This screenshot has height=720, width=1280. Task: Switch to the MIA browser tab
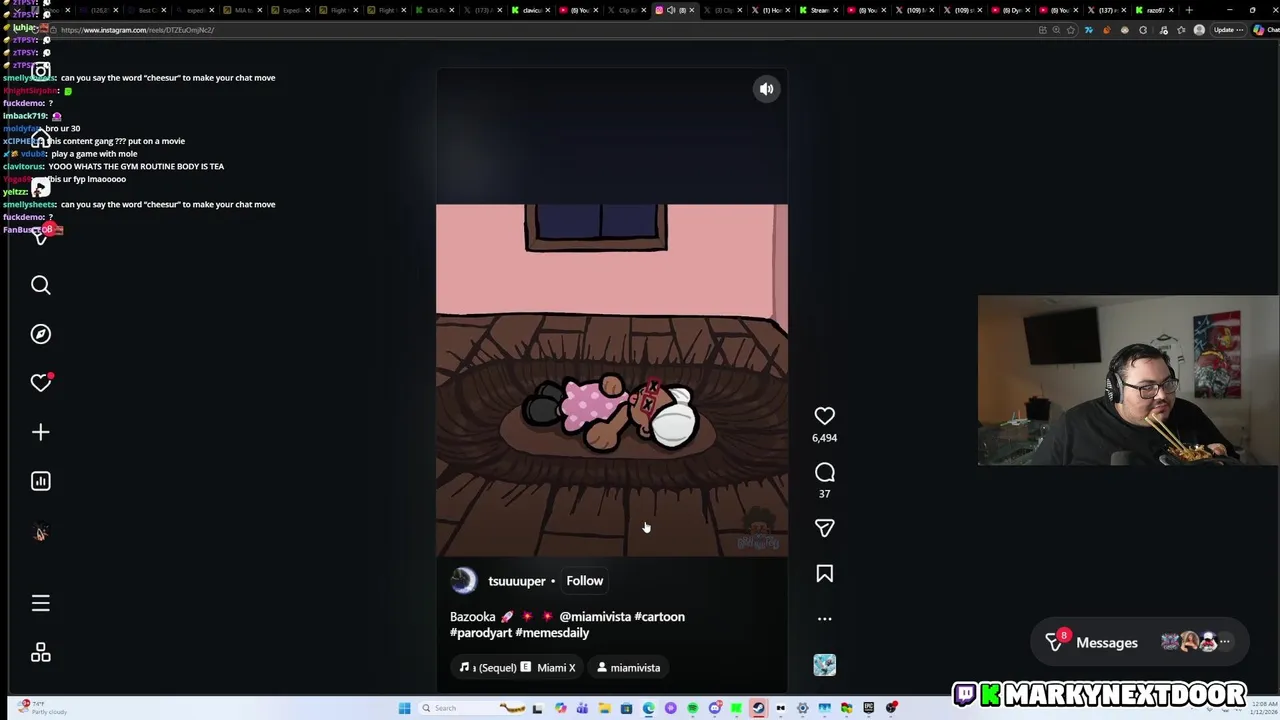[x=243, y=10]
